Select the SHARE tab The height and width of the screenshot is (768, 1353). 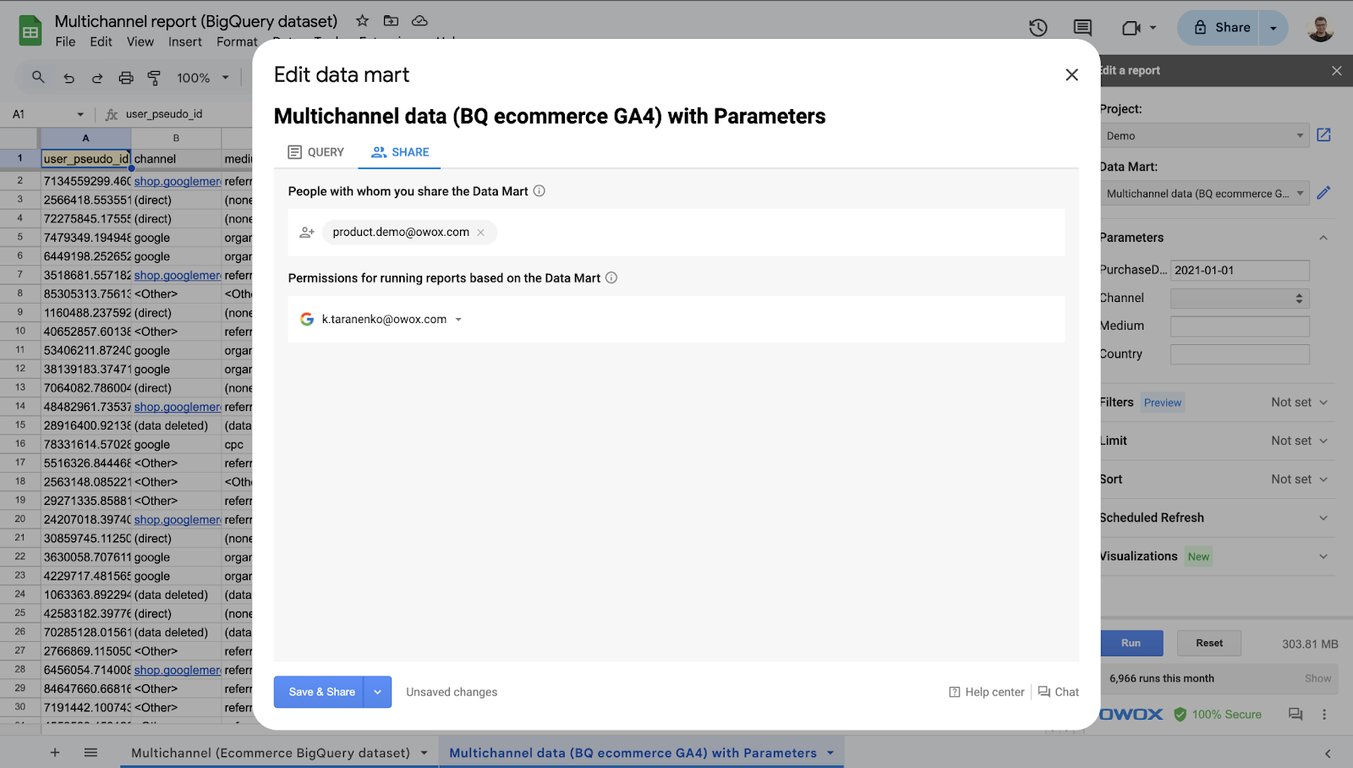pyautogui.click(x=400, y=152)
